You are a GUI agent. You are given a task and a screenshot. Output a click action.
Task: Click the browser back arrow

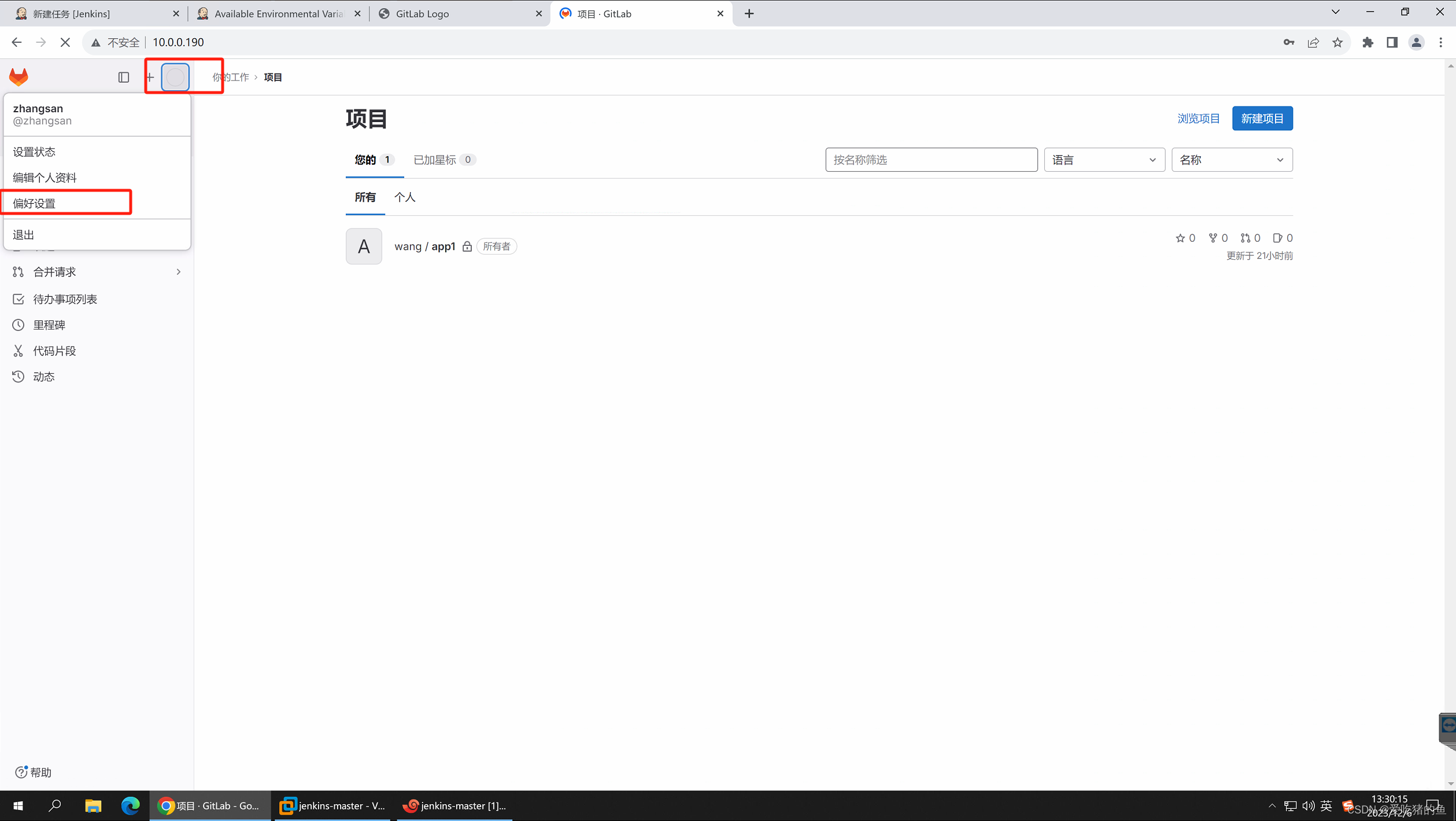pos(16,42)
